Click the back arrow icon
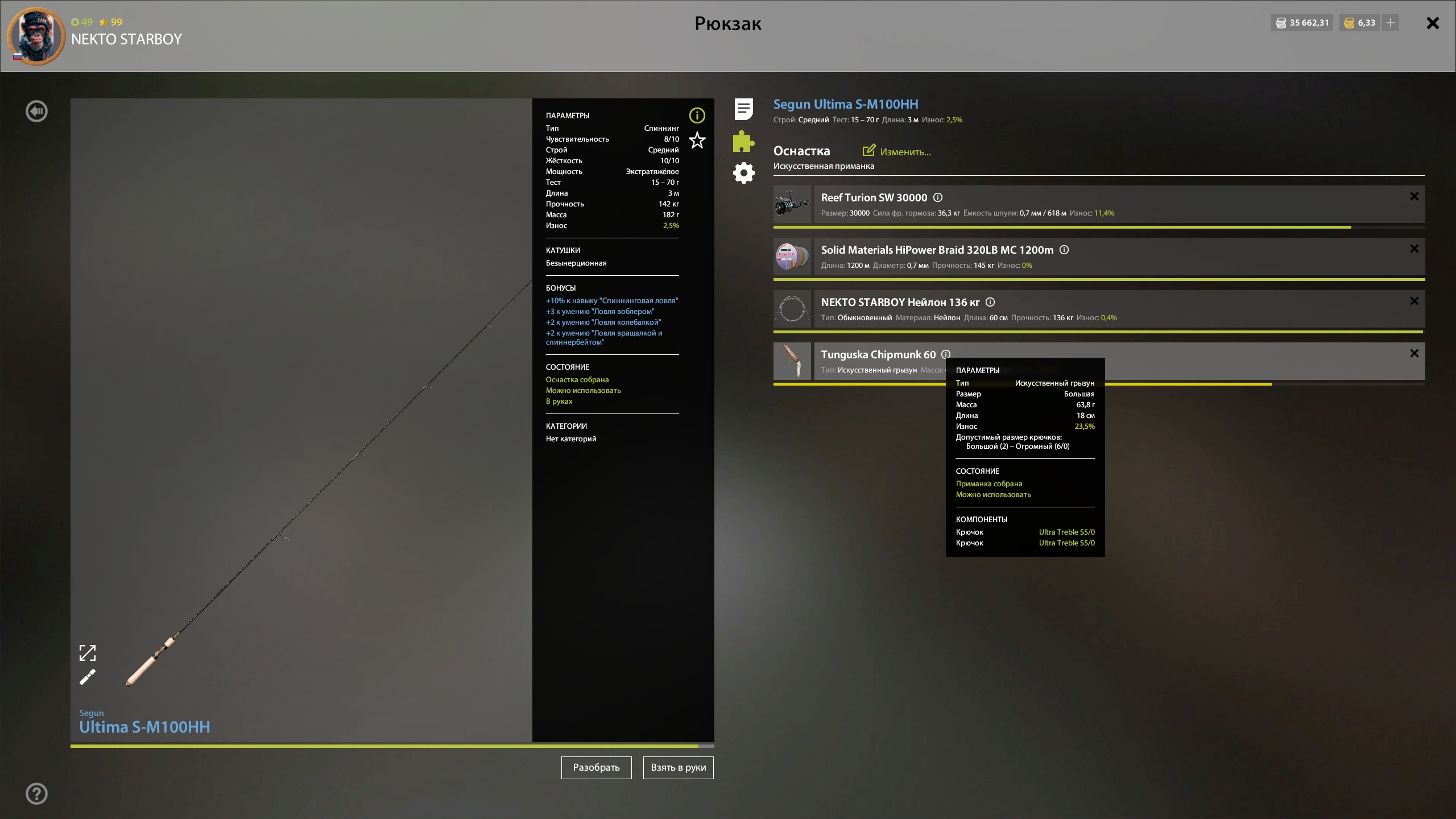Viewport: 1456px width, 819px height. [x=37, y=111]
